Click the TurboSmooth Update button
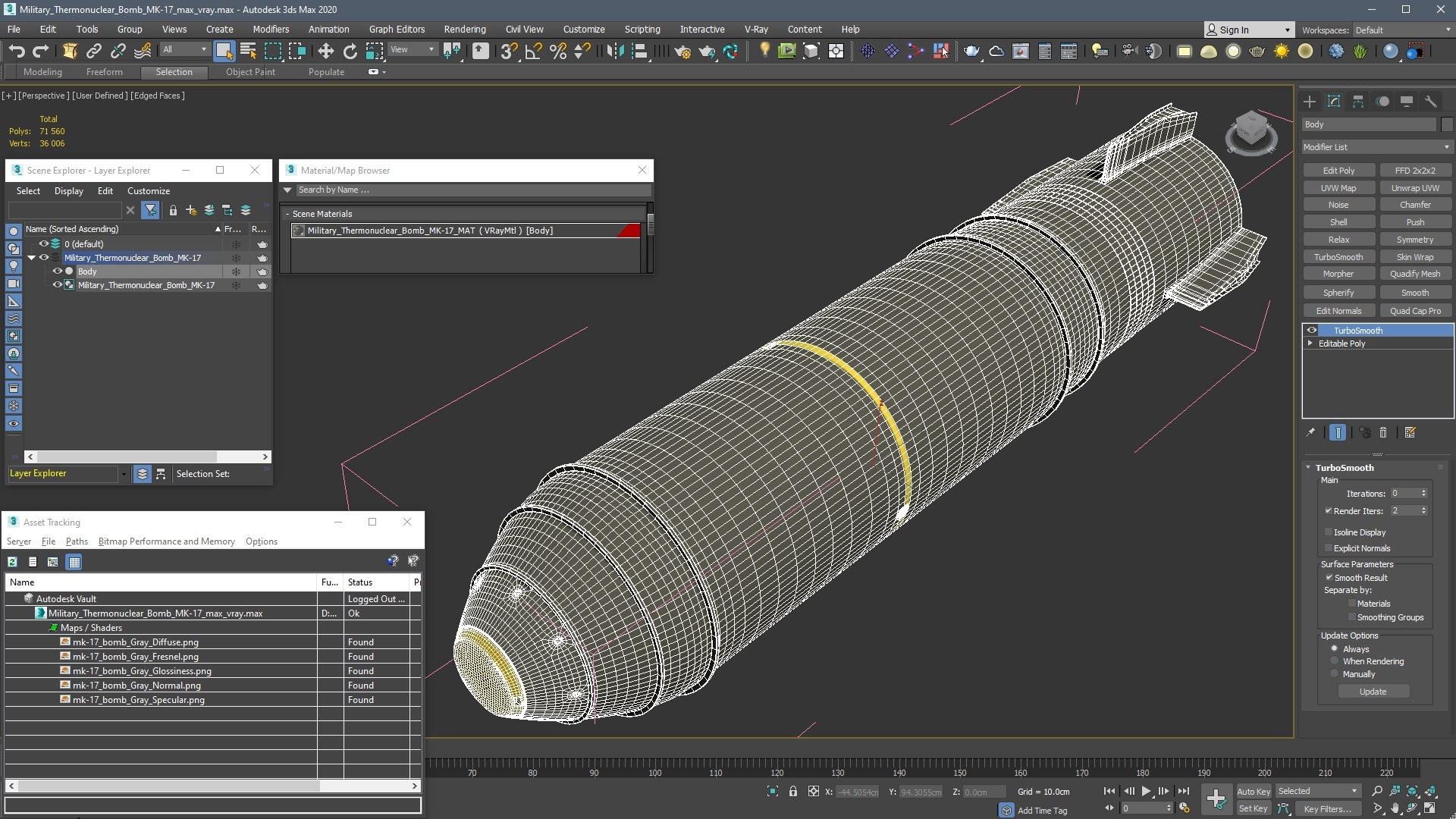This screenshot has height=819, width=1456. (x=1373, y=692)
